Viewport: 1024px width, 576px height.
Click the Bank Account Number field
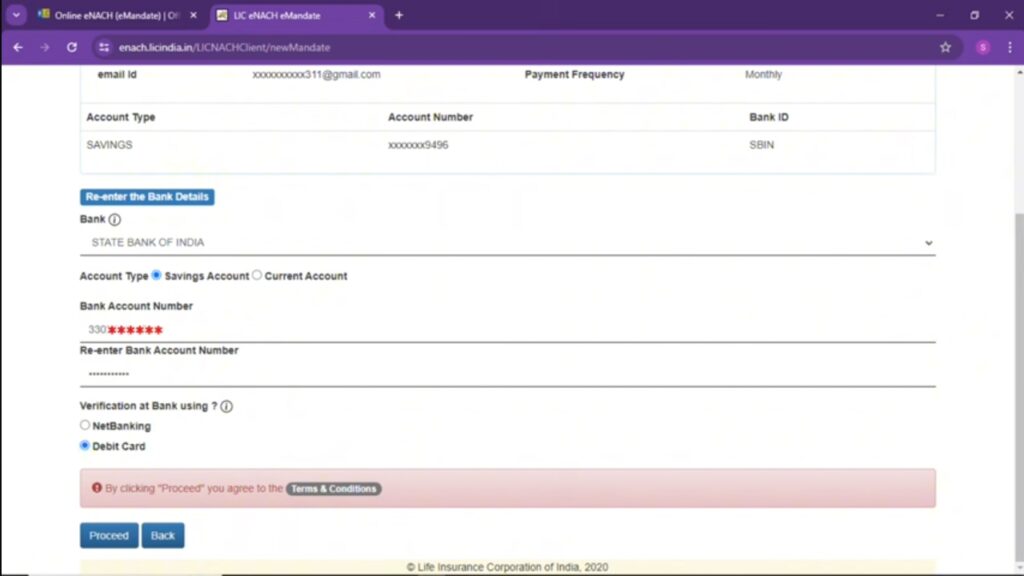[507, 330]
